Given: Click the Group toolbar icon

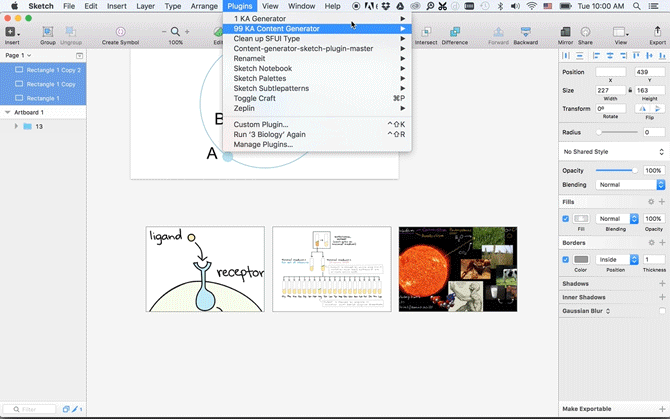Looking at the screenshot, I should pyautogui.click(x=48, y=32).
